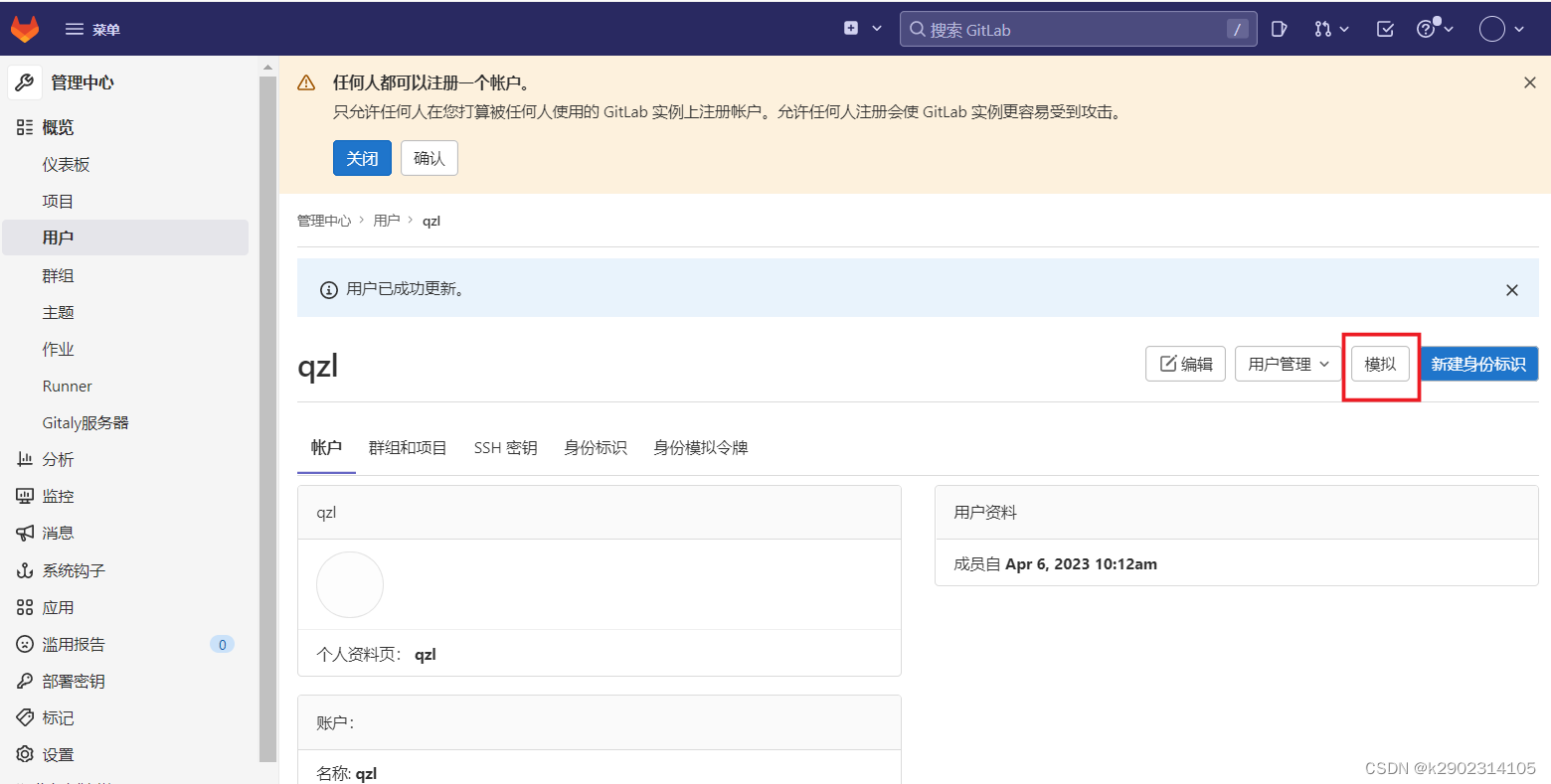Open the 个人资料页 qzl link
1551x784 pixels.
click(x=426, y=654)
